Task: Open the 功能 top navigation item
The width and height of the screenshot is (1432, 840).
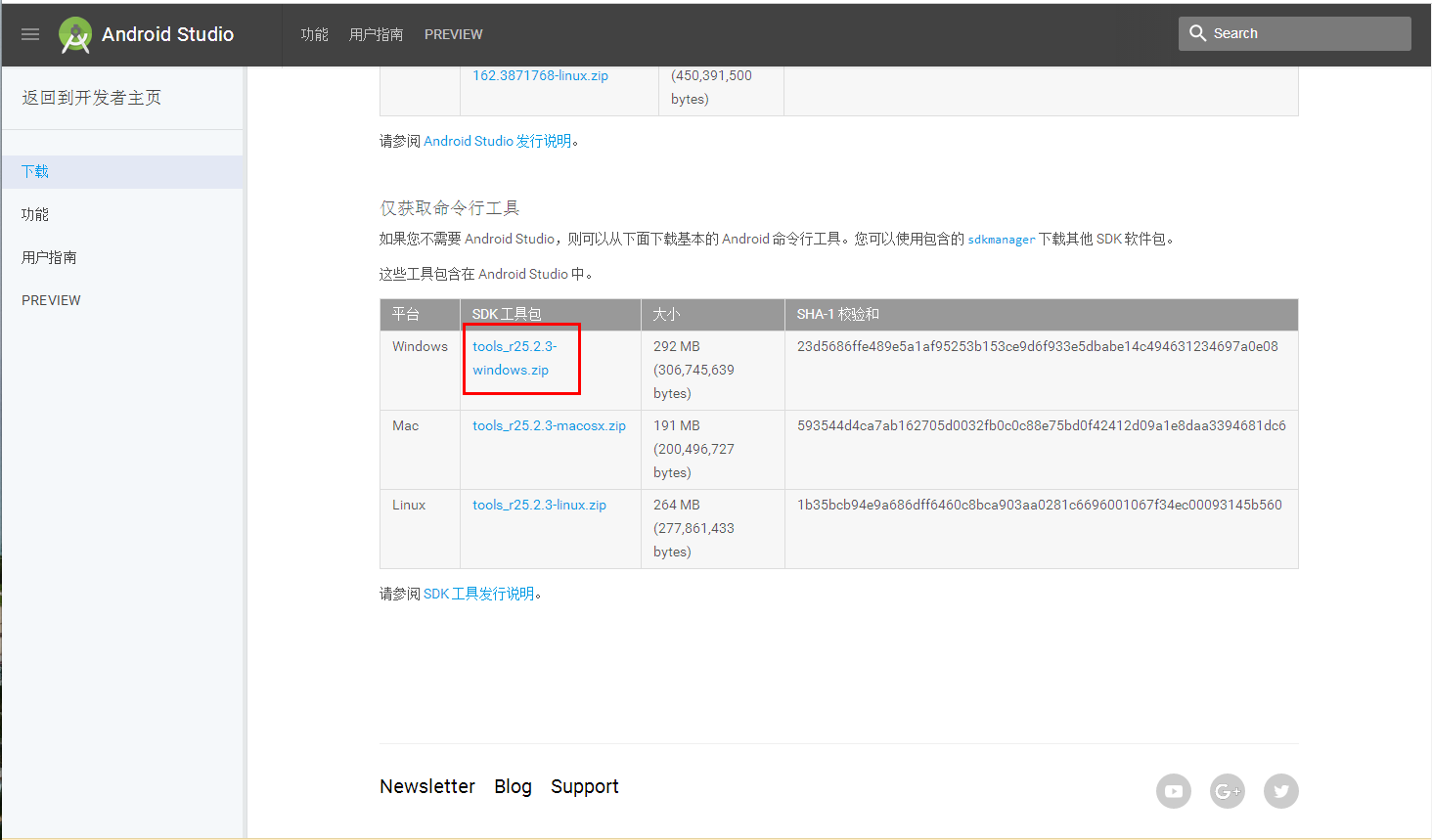Action: pos(315,34)
